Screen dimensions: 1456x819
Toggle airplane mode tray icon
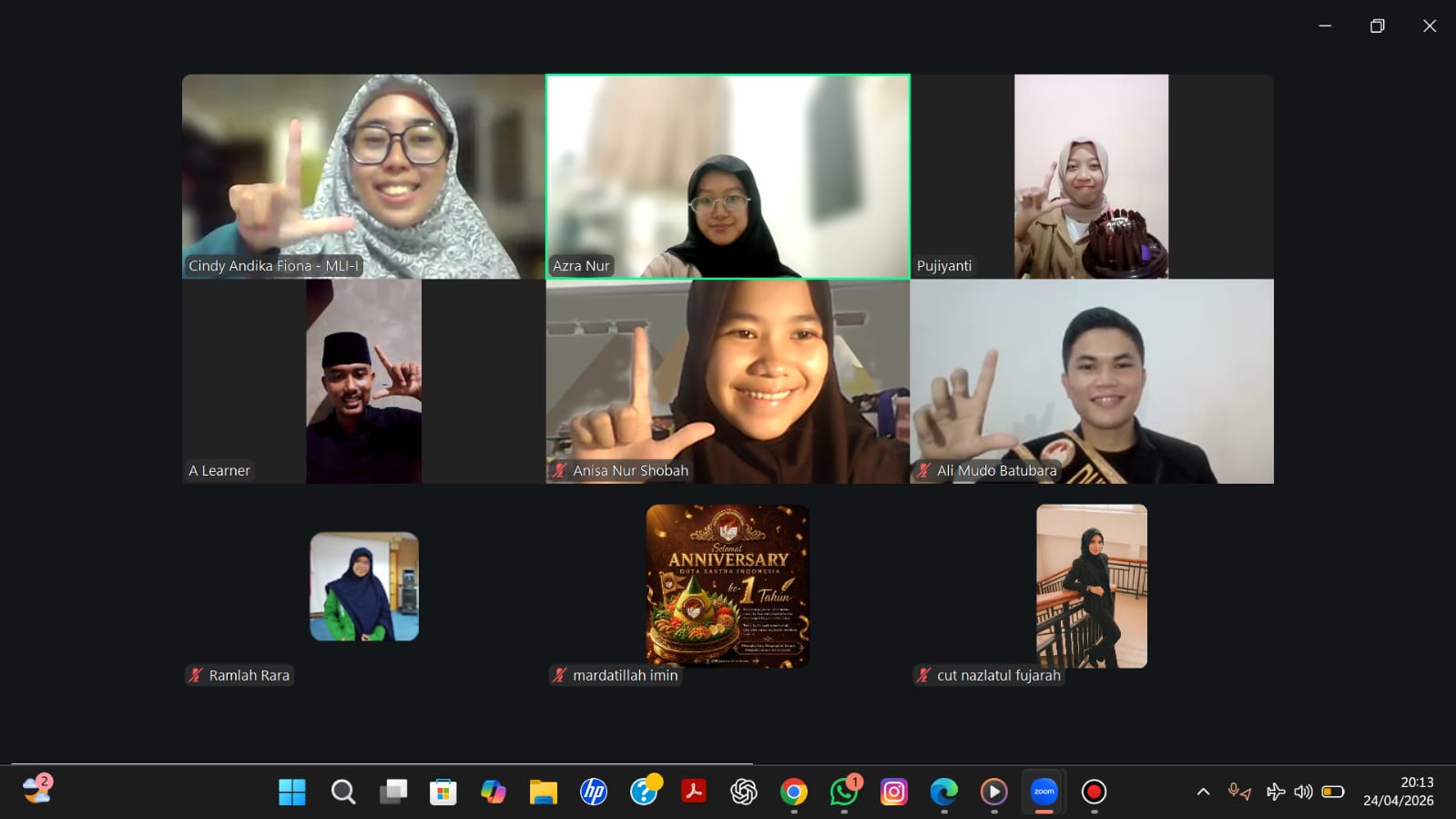tap(1276, 792)
